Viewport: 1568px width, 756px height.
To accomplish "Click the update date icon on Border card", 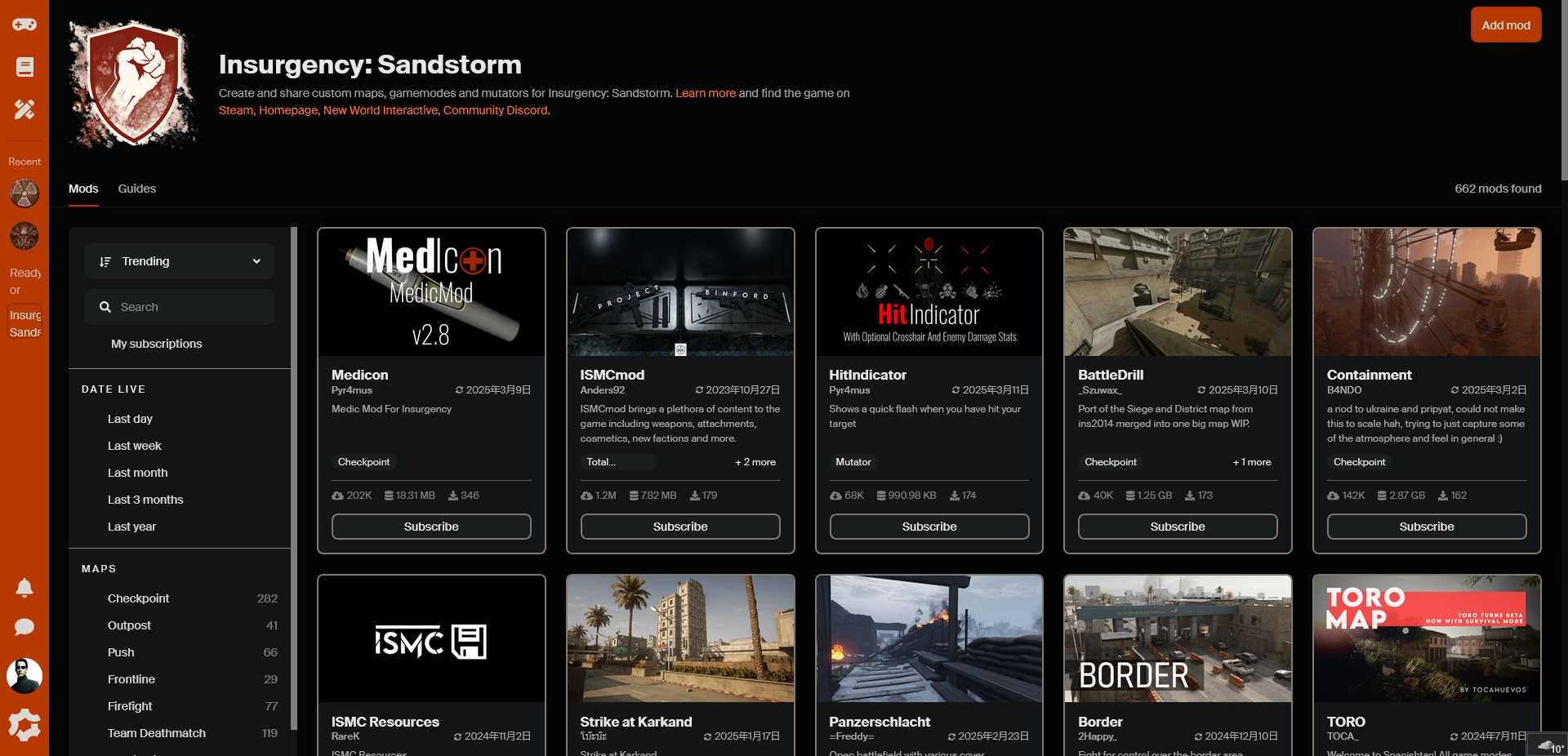I will click(x=1198, y=736).
